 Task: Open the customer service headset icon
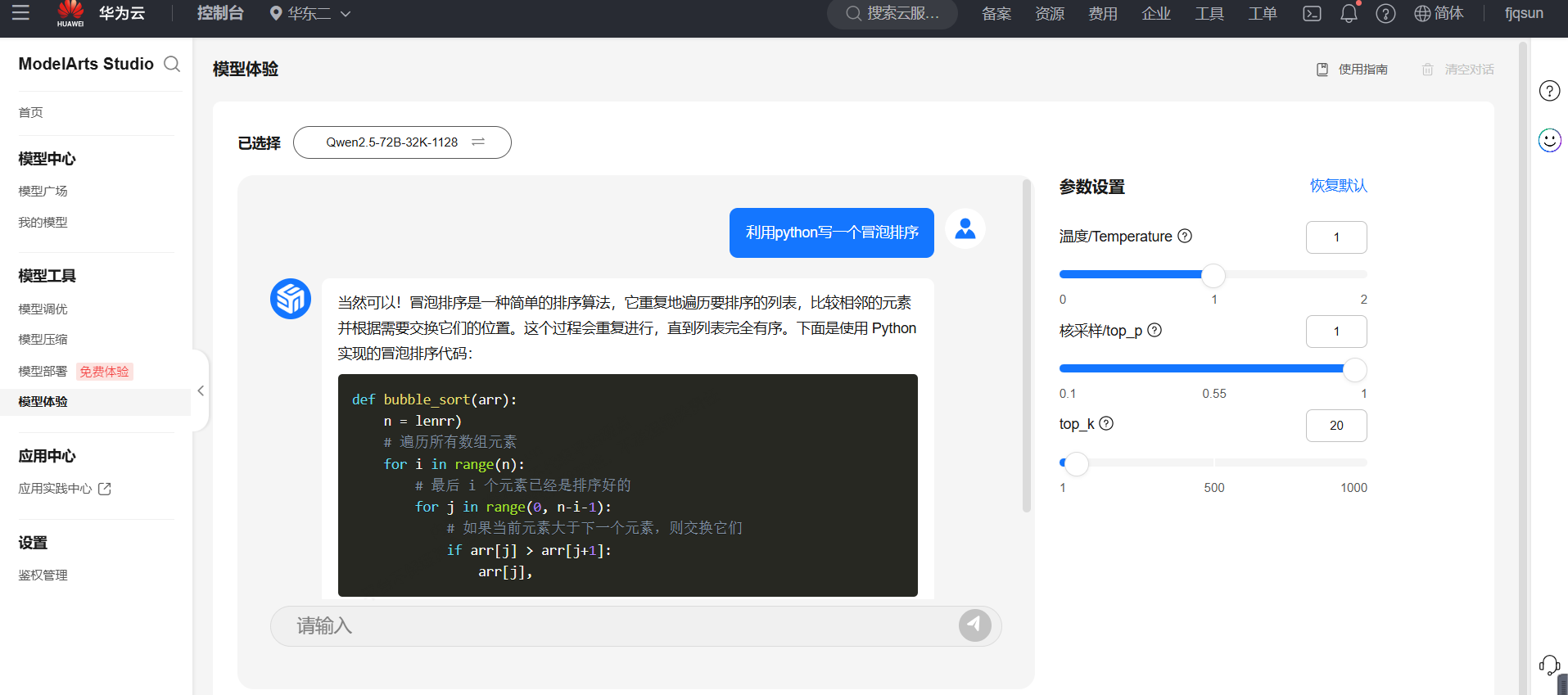[x=1549, y=666]
